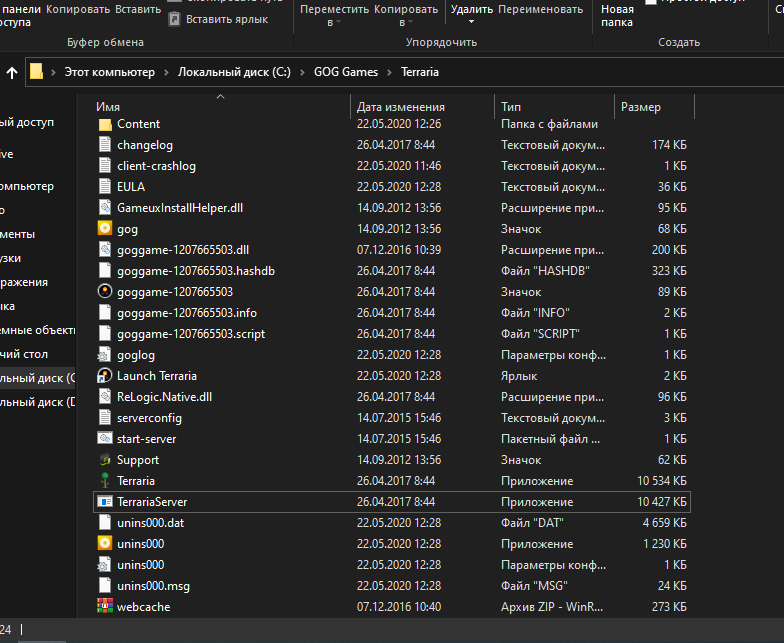784x643 pixels.
Task: Click the webcache WinRAR archive icon
Action: 105,606
